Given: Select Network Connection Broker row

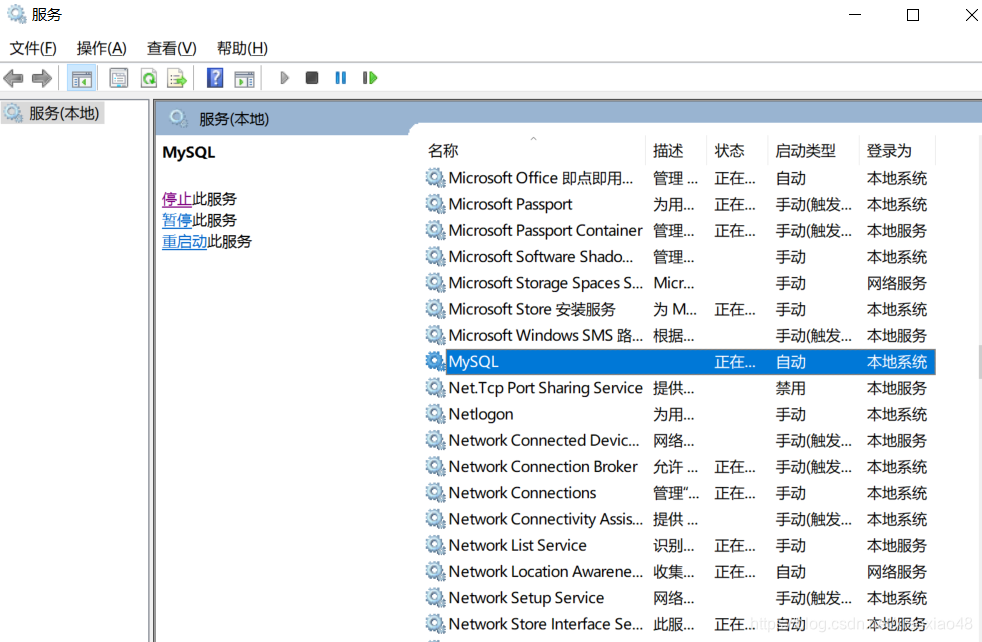Looking at the screenshot, I should [x=680, y=467].
